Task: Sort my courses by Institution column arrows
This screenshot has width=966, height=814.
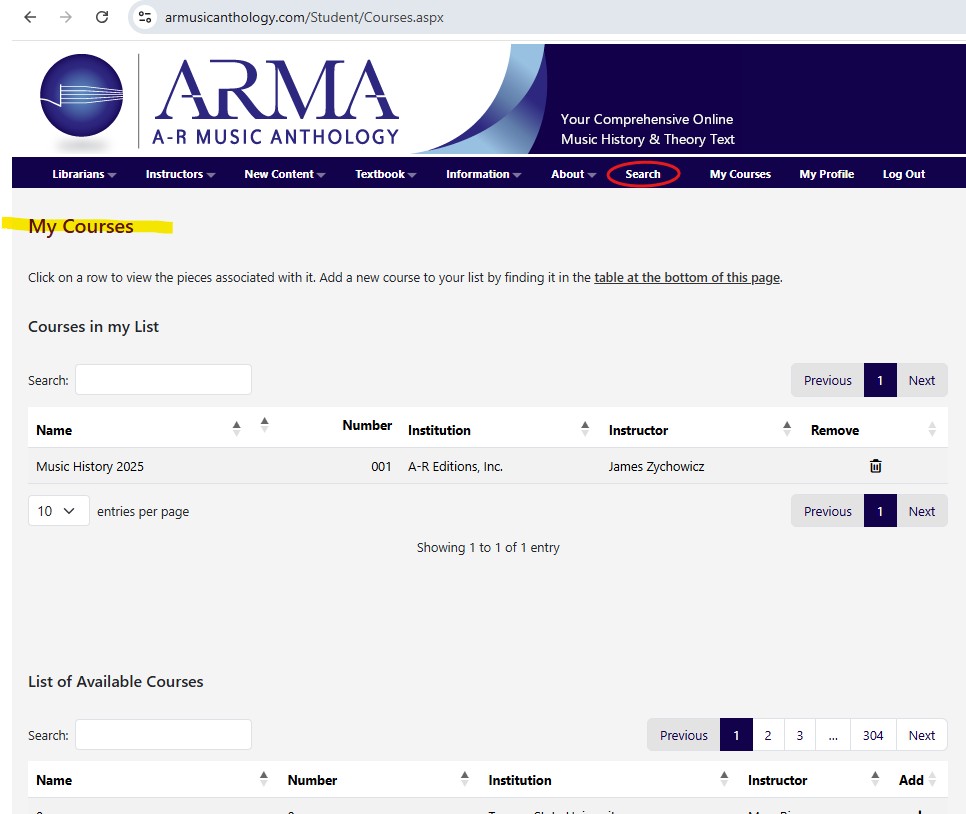Action: coord(585,428)
